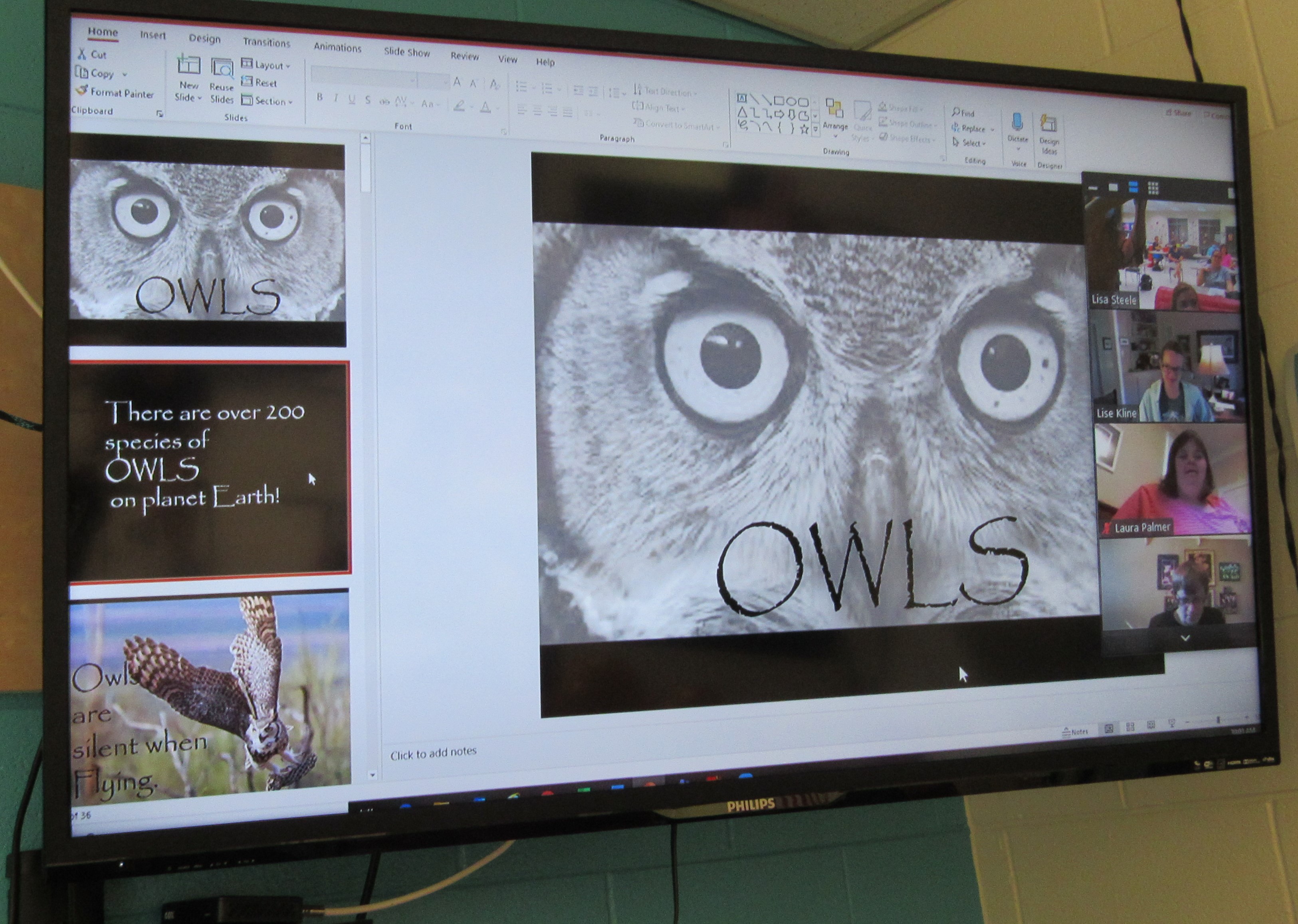Switch to Normal view in status bar
The image size is (1298, 924).
coord(1108,728)
